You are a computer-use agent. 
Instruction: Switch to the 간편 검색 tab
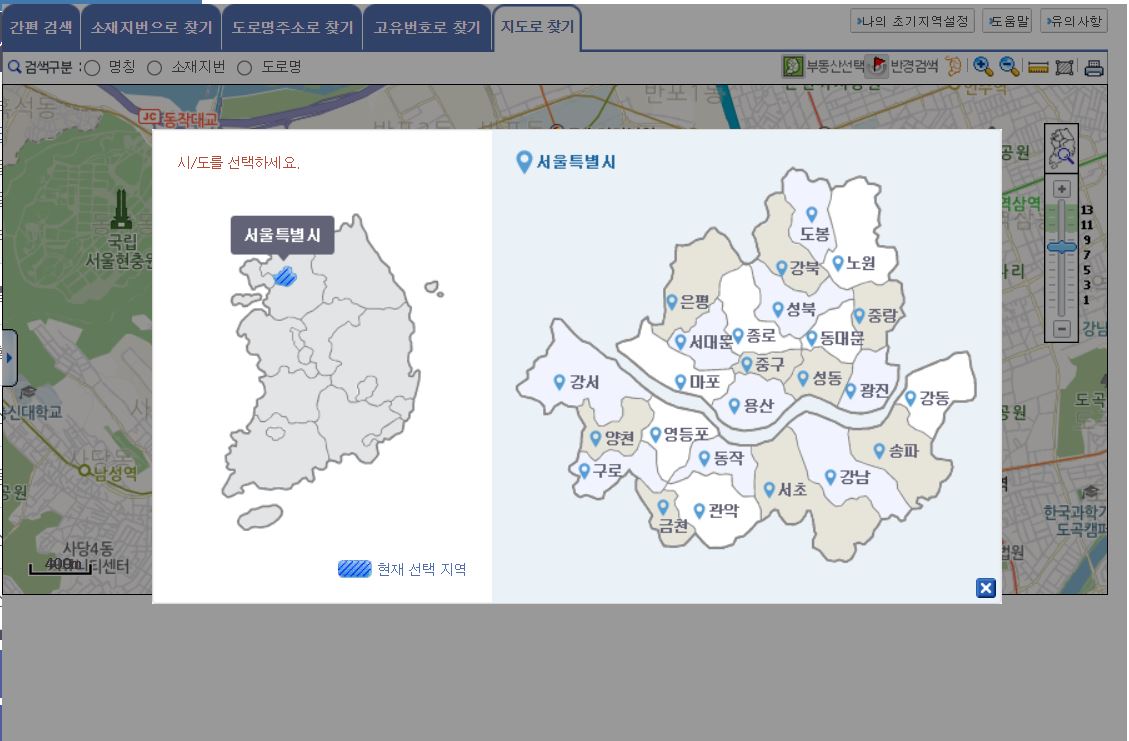click(x=42, y=26)
